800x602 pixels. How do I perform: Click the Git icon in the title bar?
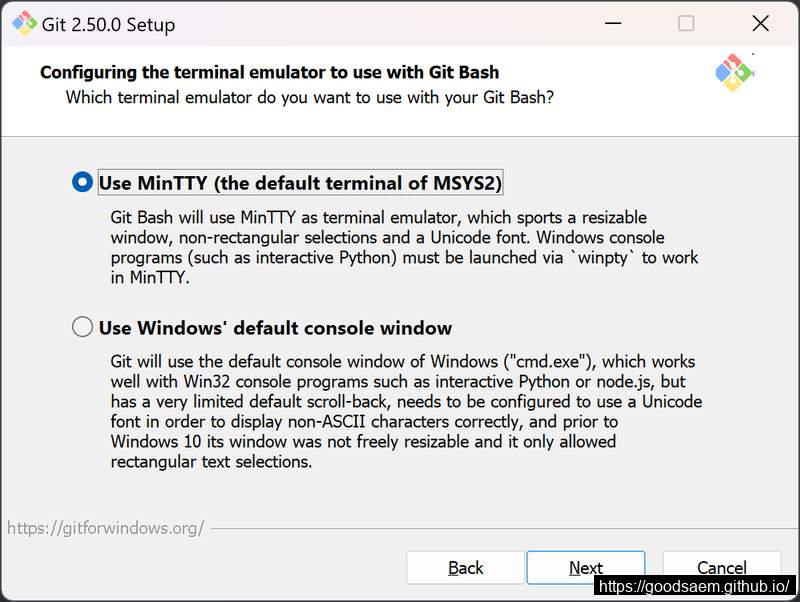point(24,23)
